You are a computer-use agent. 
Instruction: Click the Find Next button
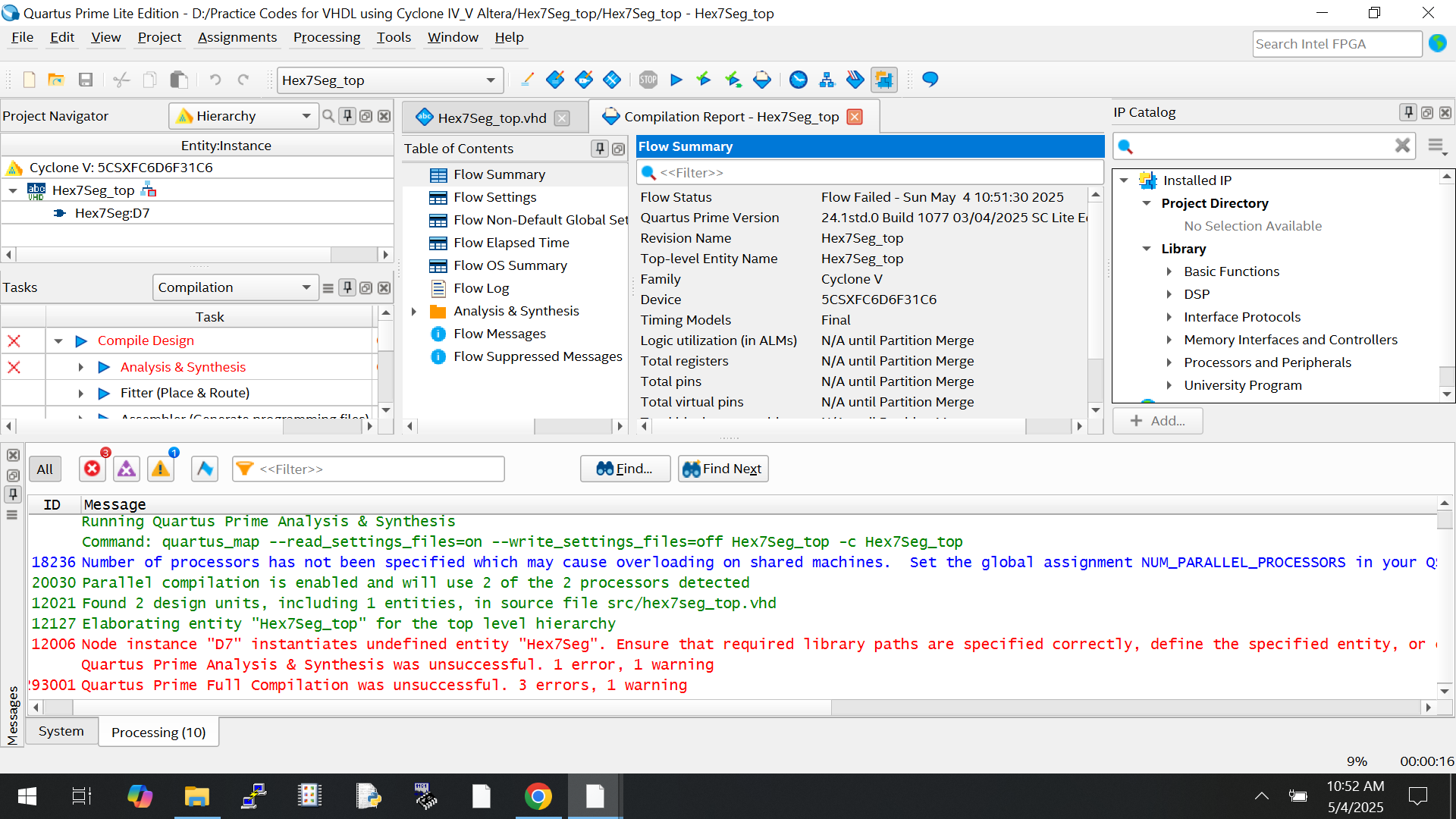(723, 469)
